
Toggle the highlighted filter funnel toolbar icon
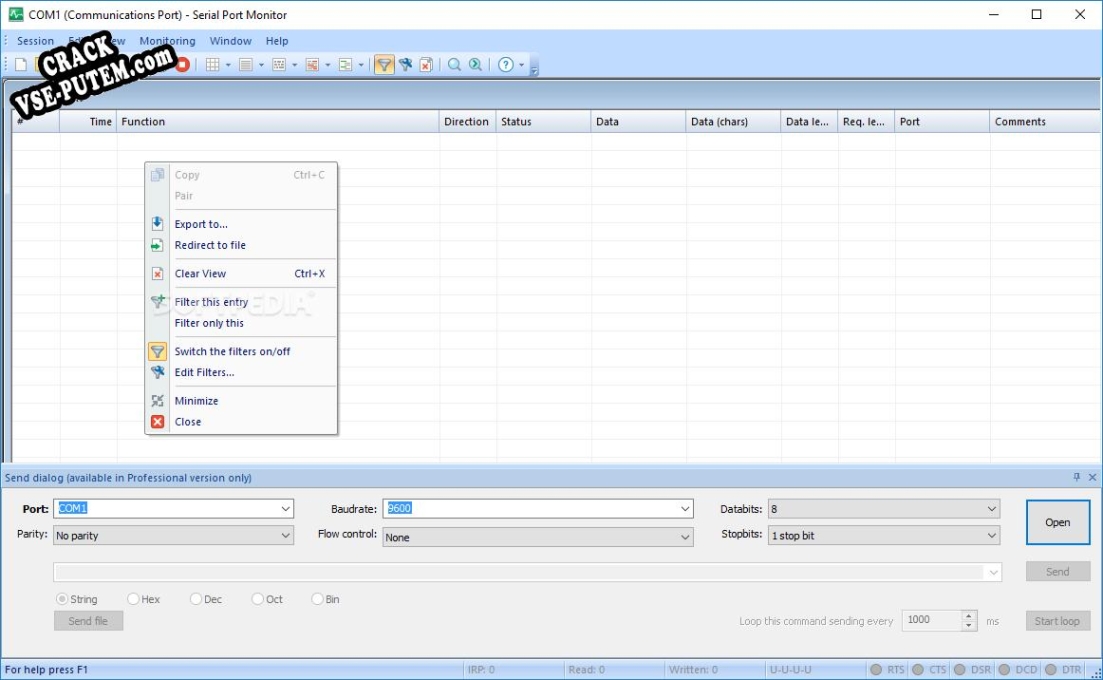pos(384,65)
